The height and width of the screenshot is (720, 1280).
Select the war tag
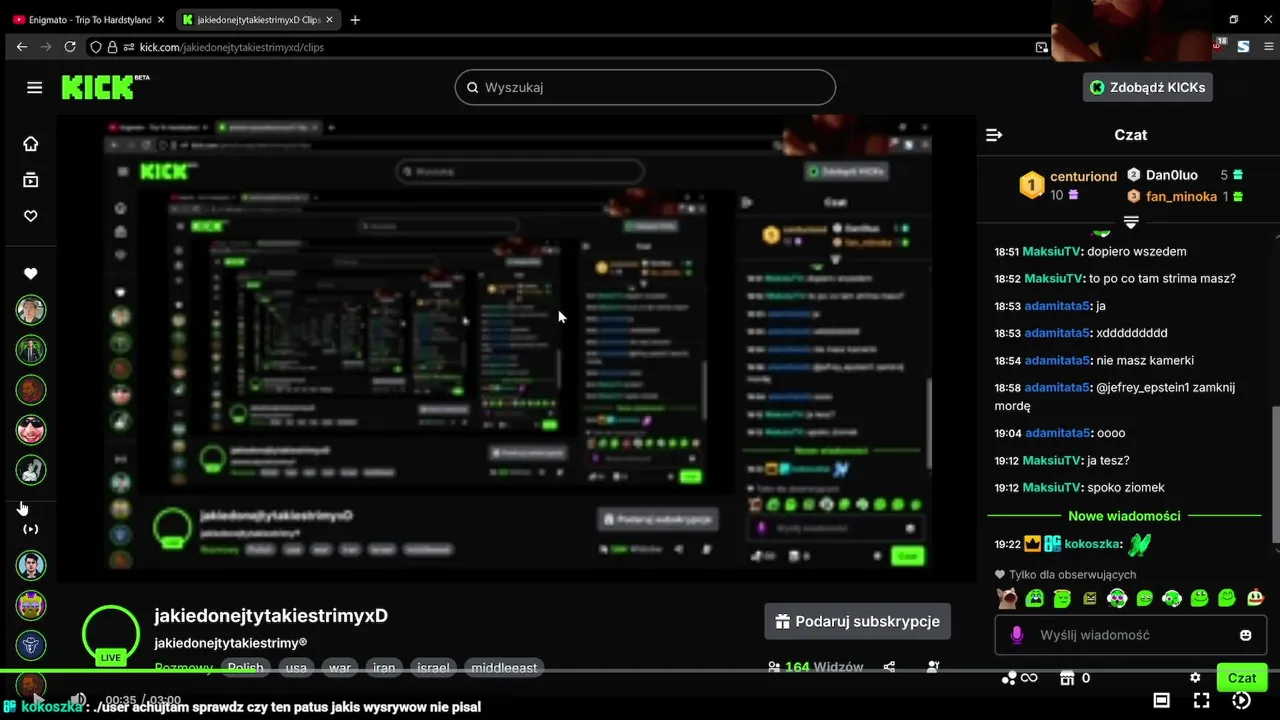(x=340, y=667)
